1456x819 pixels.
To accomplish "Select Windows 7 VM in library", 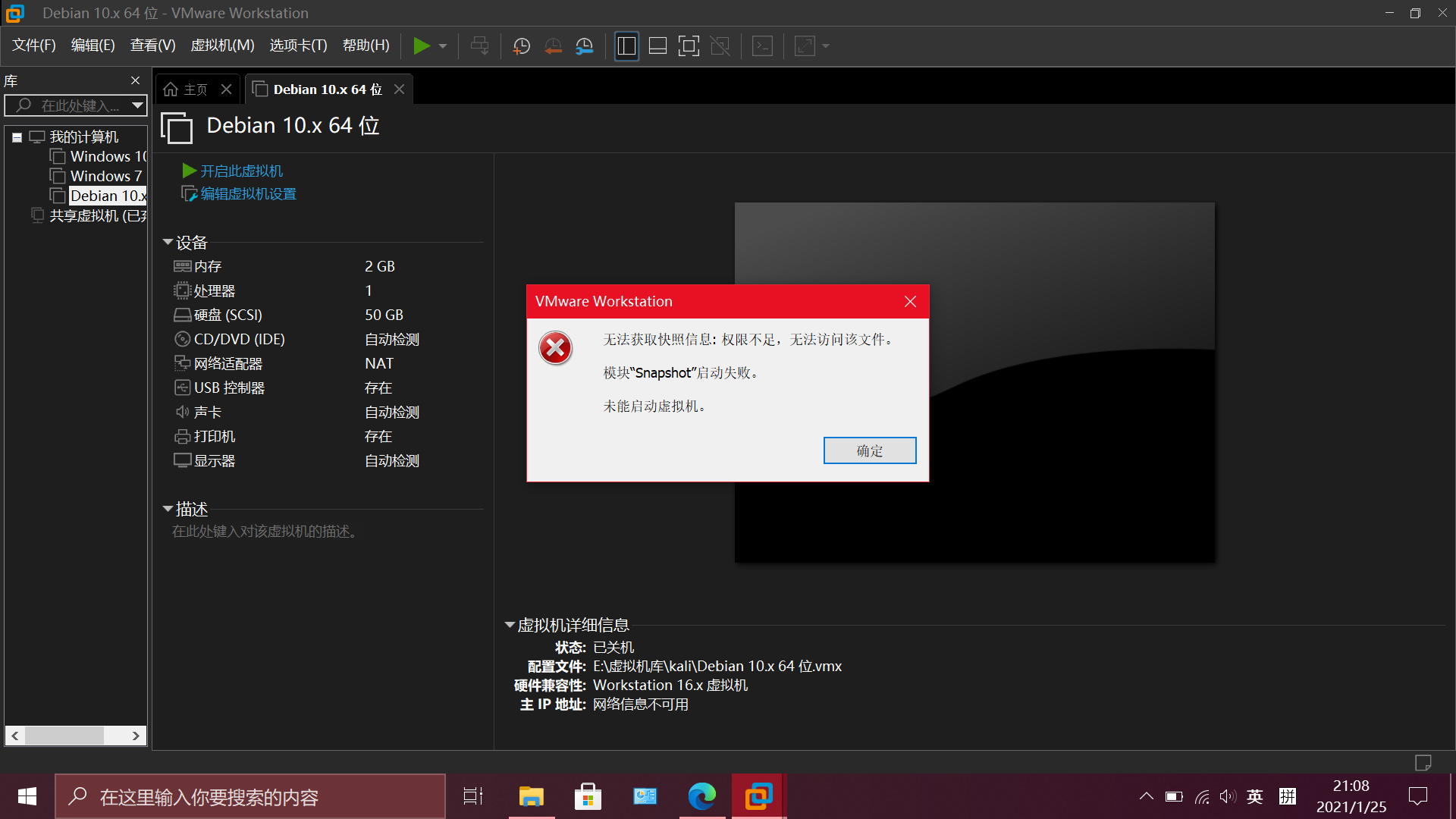I will click(97, 177).
